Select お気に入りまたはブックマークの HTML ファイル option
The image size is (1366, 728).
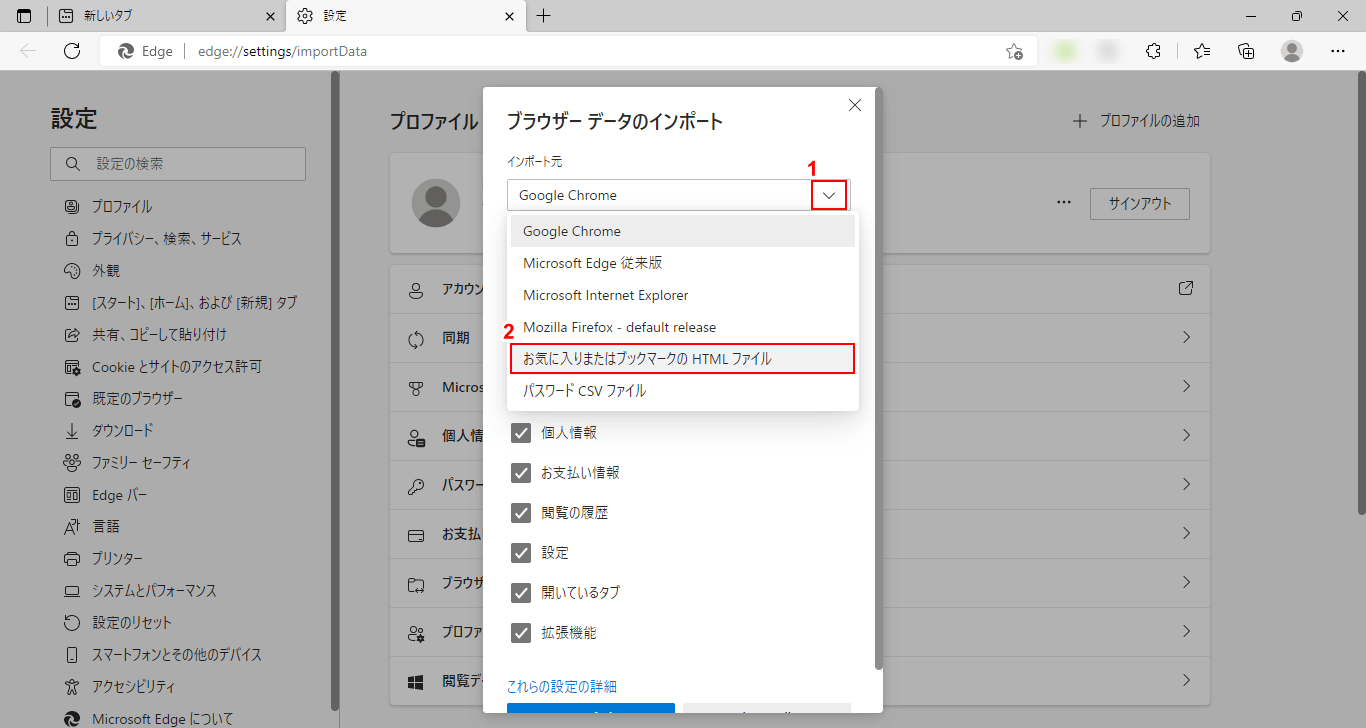pos(683,359)
